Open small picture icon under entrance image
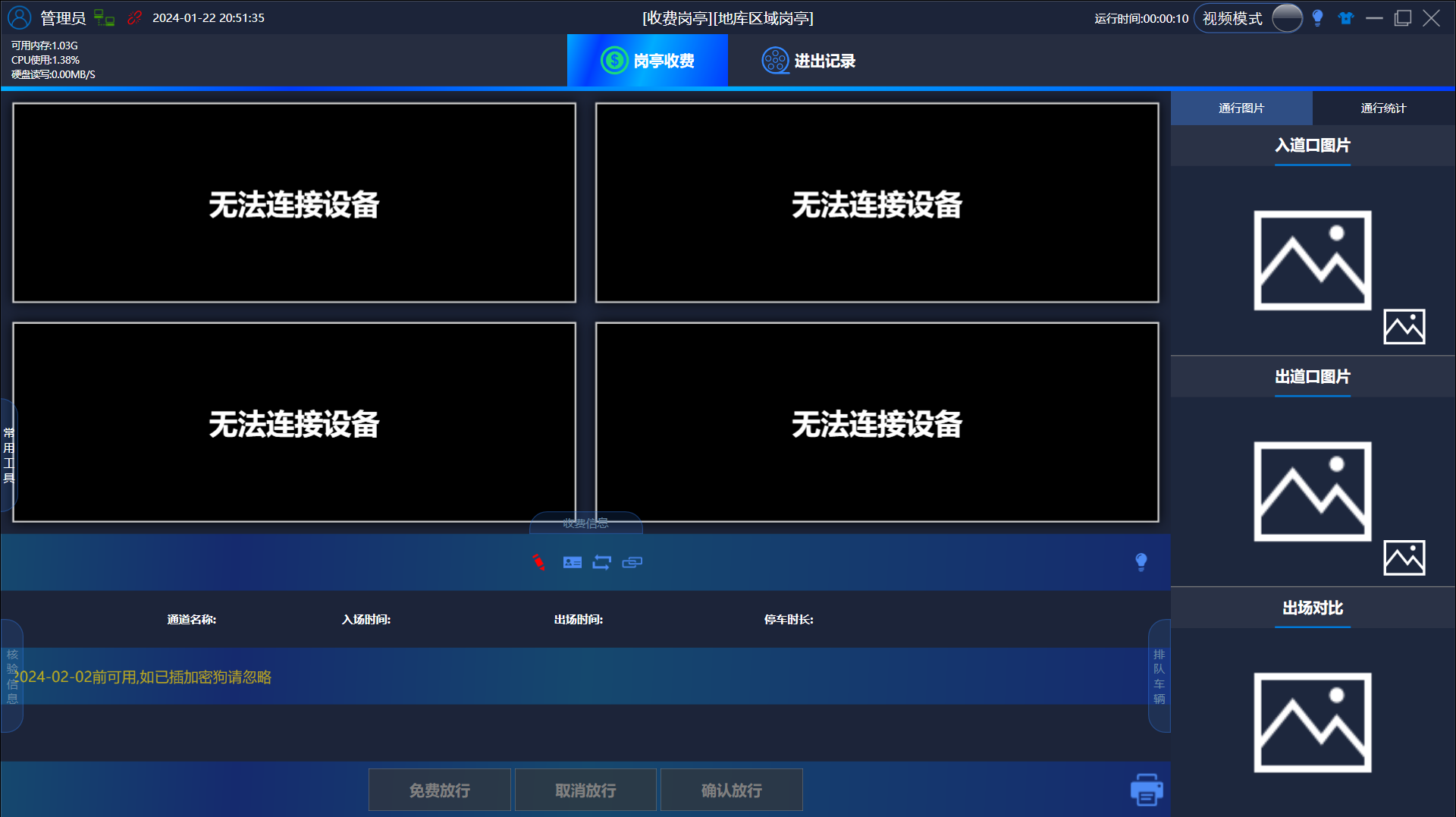 1404,327
